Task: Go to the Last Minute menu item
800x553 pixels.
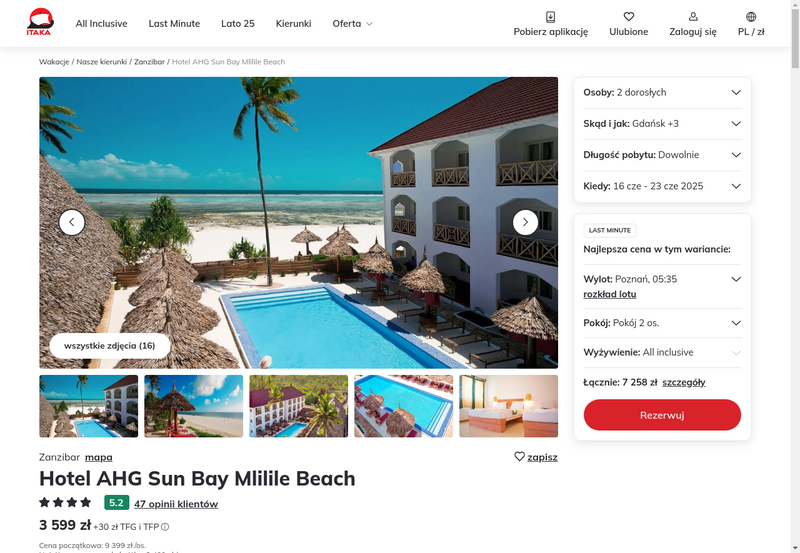Action: pos(174,23)
